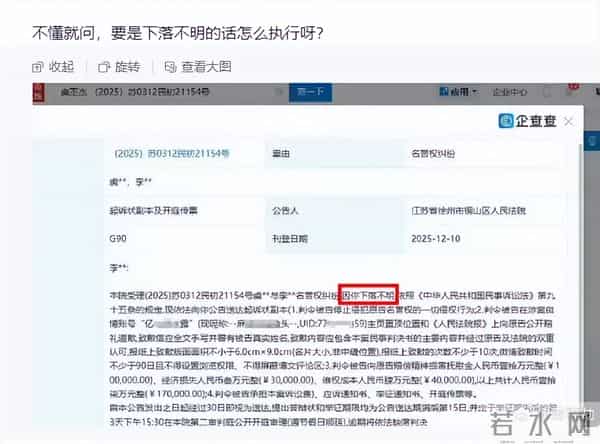Click the enlarge icon beside 查看大图
The width and height of the screenshot is (600, 444).
[170, 67]
